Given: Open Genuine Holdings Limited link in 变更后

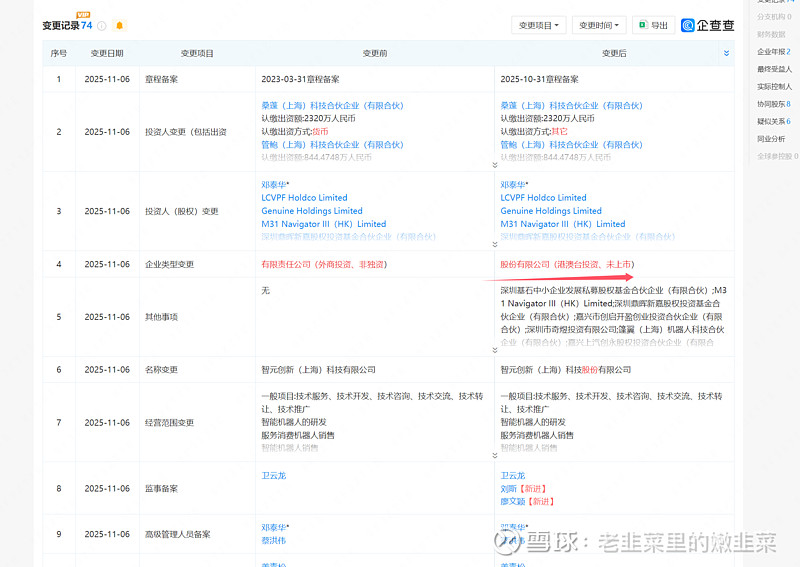Looking at the screenshot, I should click(x=551, y=211).
